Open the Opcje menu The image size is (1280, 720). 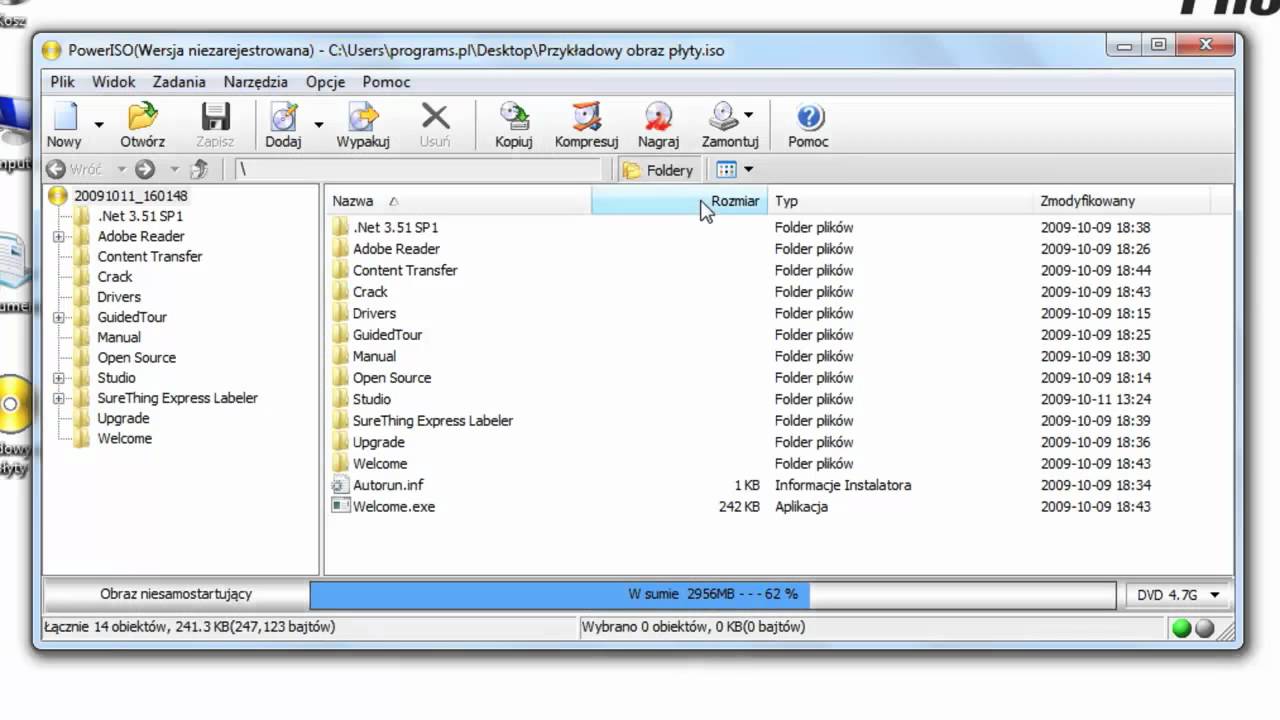(x=326, y=82)
